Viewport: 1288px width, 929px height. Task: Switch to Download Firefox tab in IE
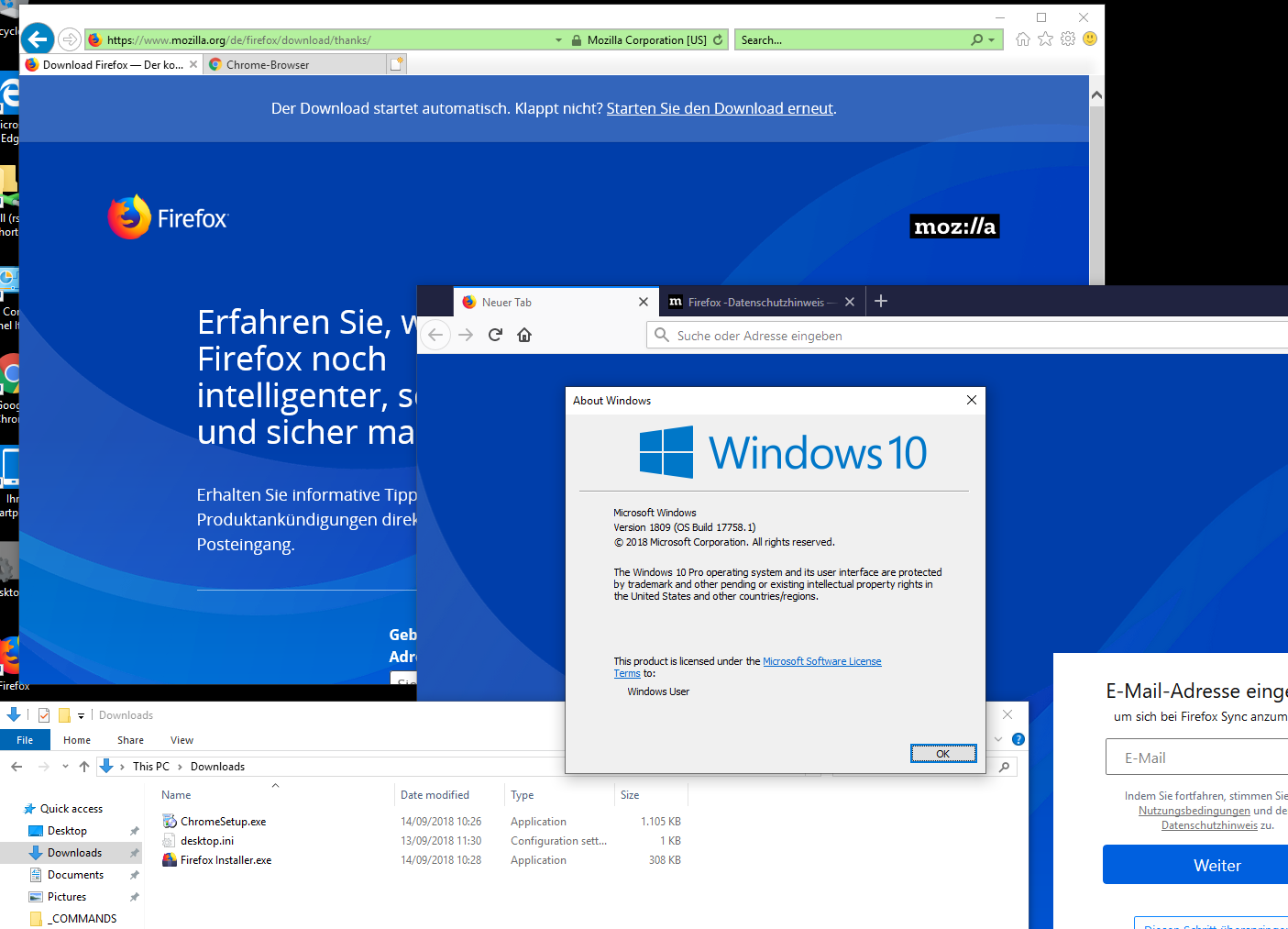click(x=111, y=65)
